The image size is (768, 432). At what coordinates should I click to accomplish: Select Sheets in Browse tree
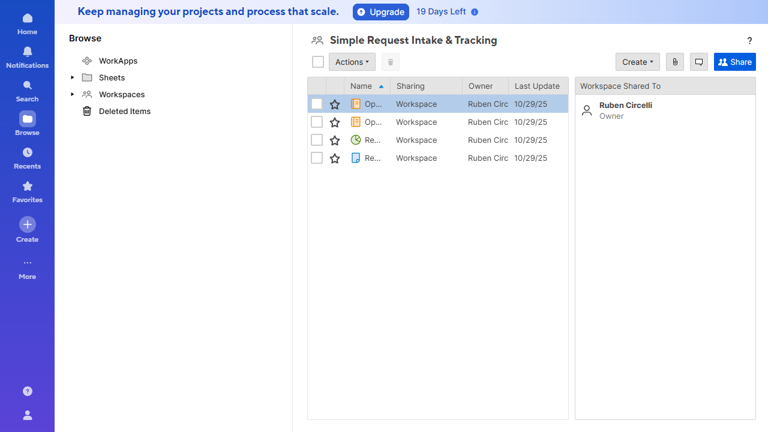point(112,77)
